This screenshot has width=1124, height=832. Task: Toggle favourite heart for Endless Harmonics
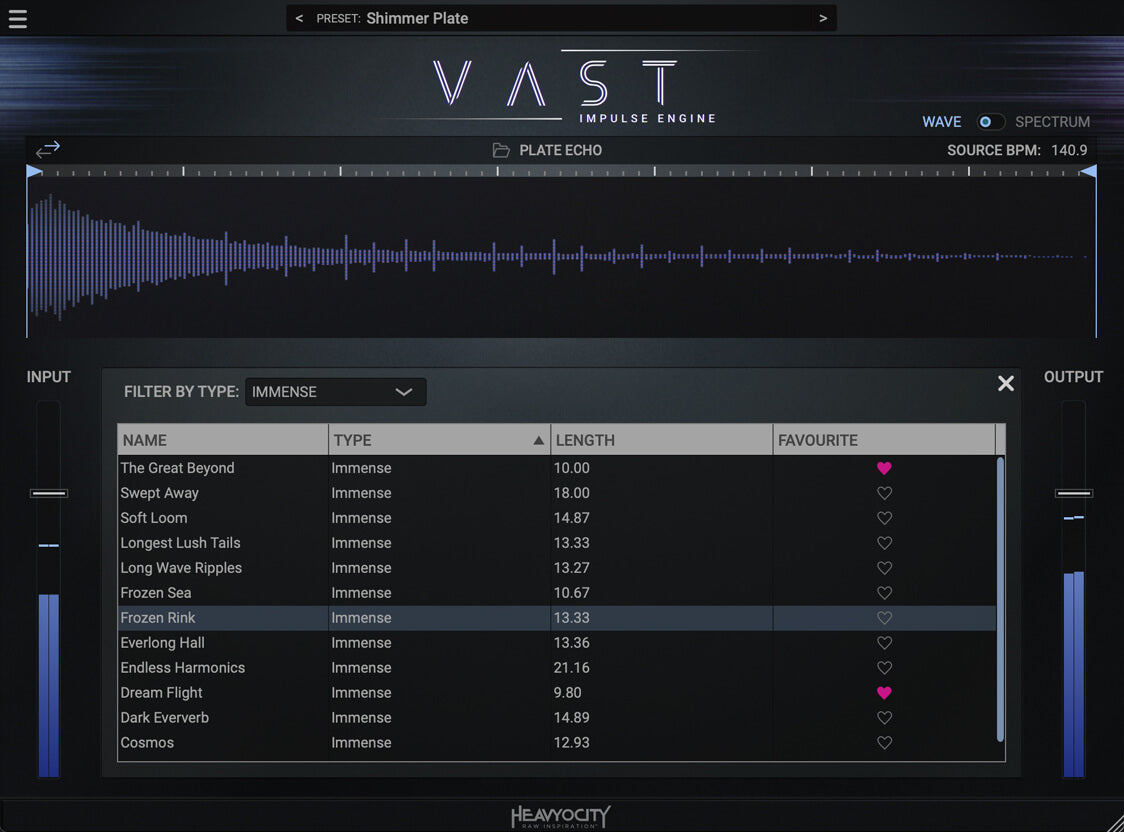(884, 668)
